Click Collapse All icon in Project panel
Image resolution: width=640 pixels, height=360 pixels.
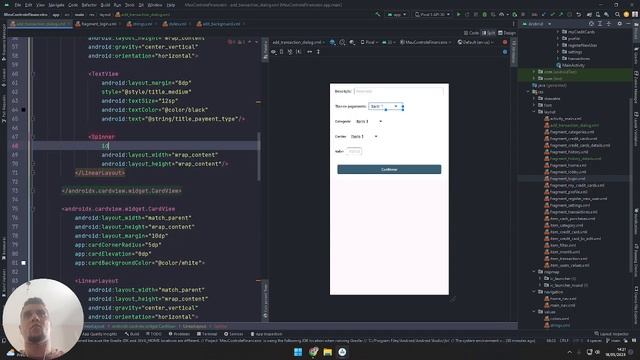coord(609,24)
